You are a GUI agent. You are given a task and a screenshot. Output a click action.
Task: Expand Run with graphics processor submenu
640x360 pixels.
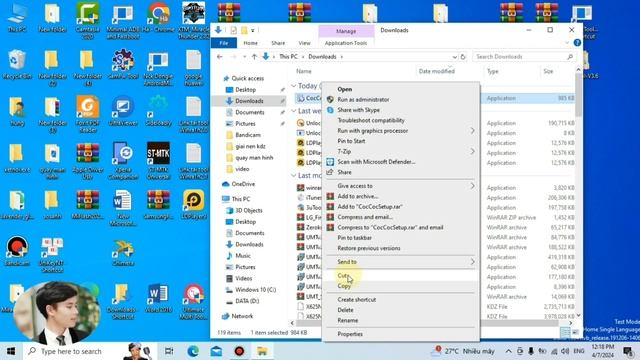(x=472, y=131)
